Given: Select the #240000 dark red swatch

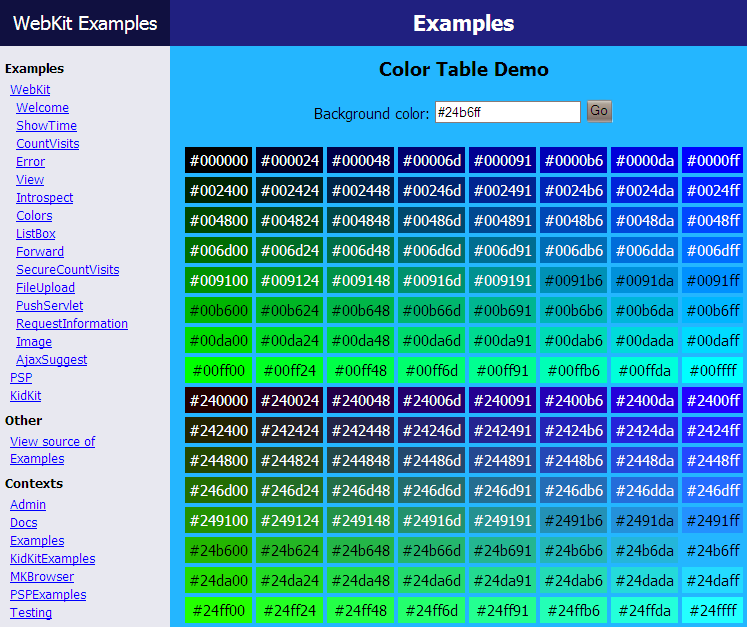Looking at the screenshot, I should [219, 401].
